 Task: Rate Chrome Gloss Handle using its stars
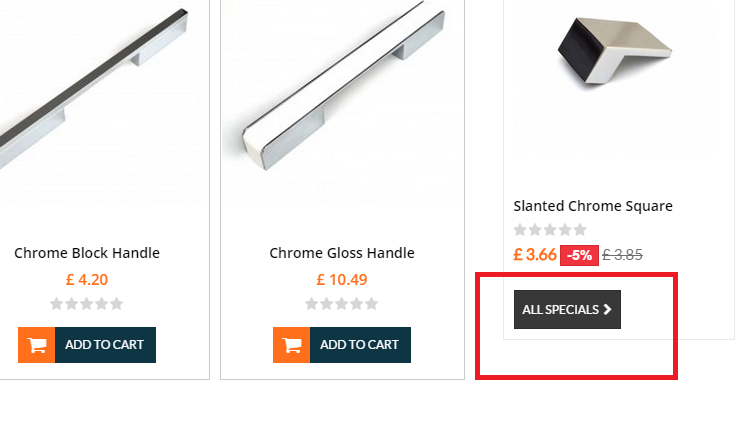(x=342, y=304)
